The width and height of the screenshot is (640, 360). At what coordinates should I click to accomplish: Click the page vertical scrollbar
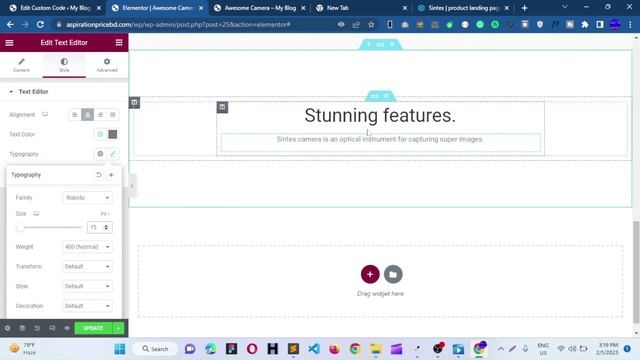click(x=636, y=271)
